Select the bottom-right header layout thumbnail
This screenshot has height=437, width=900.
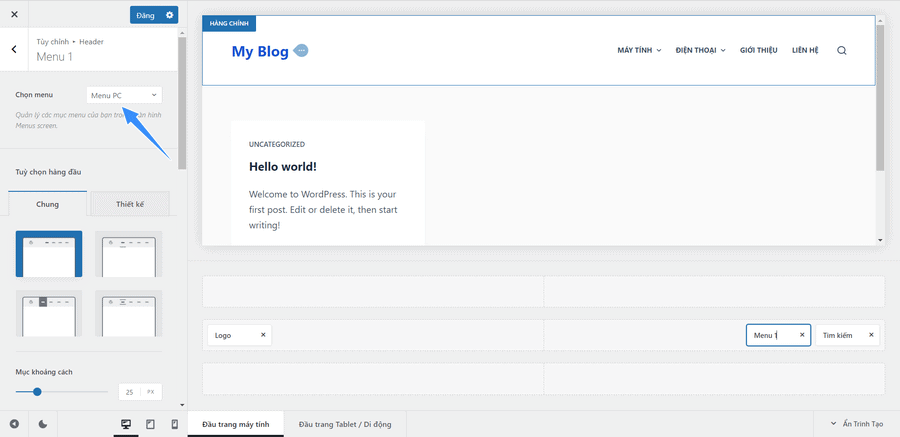pyautogui.click(x=129, y=313)
